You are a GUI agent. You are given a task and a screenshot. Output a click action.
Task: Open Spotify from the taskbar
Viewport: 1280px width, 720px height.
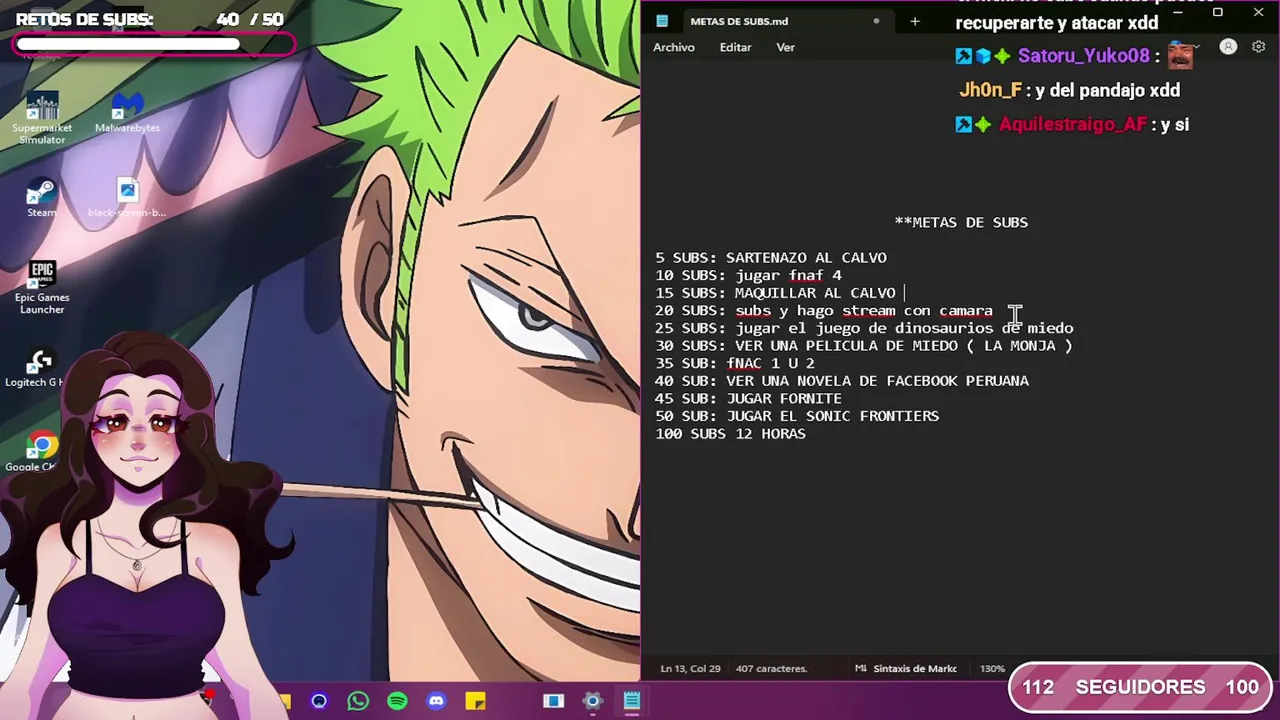tap(397, 701)
